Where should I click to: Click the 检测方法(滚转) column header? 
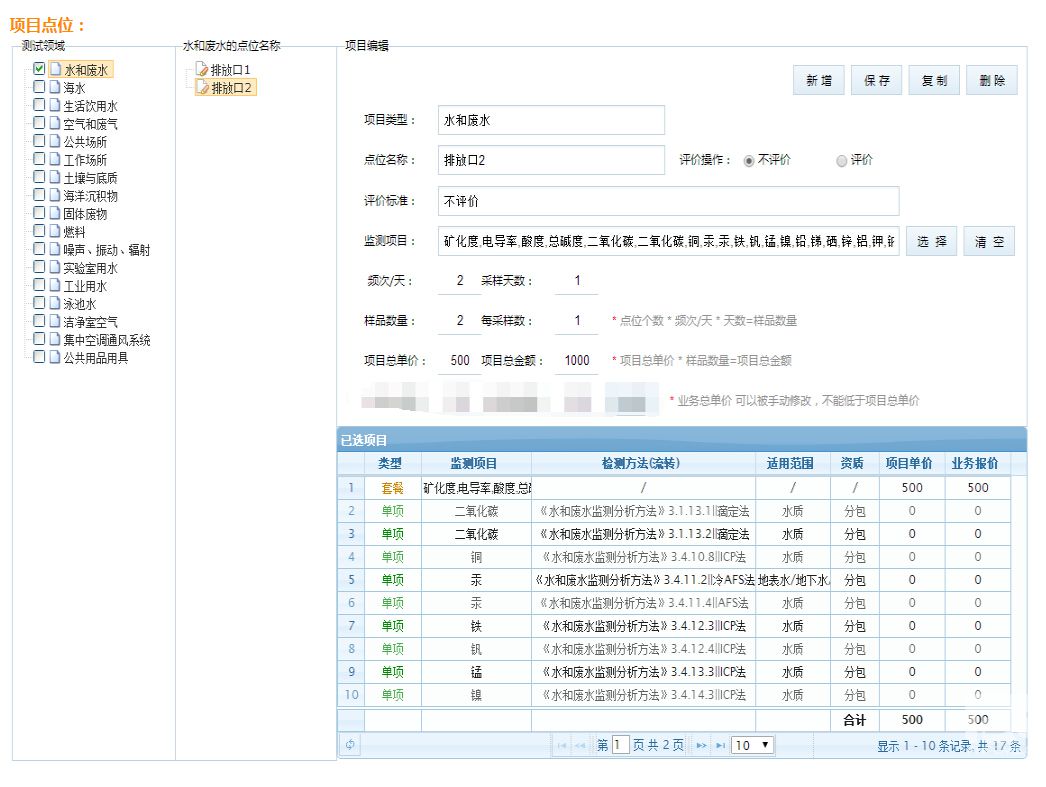pyautogui.click(x=642, y=464)
